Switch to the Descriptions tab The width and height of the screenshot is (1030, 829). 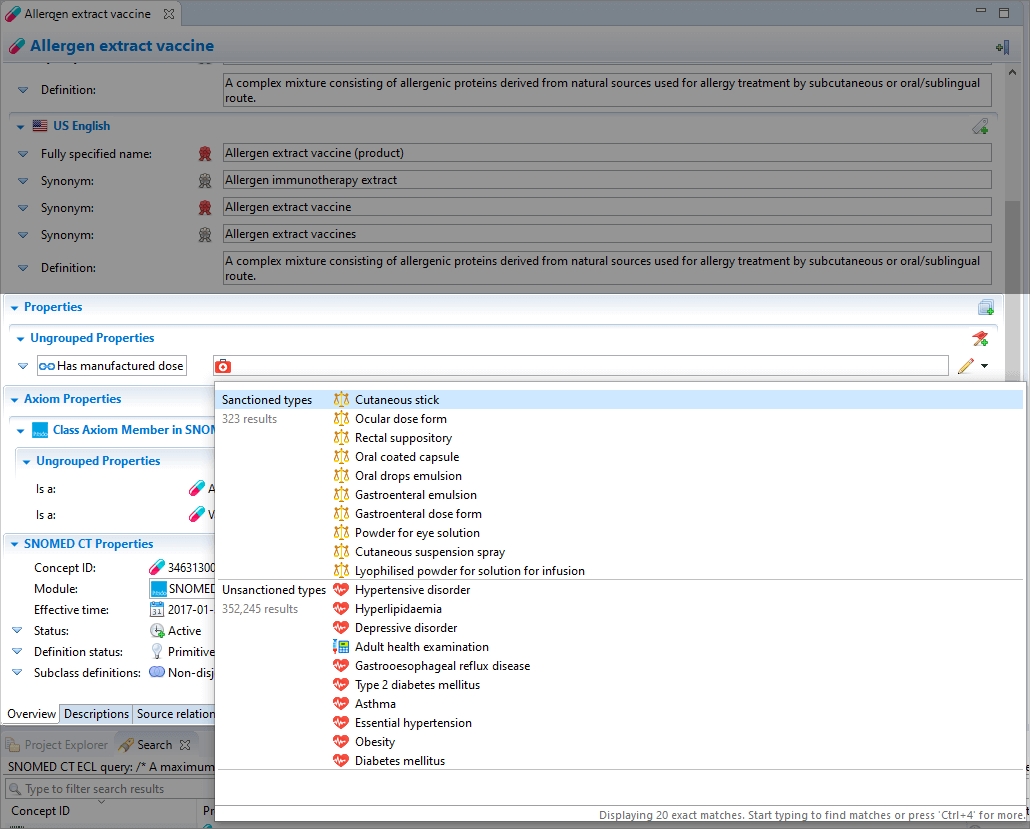coord(96,714)
